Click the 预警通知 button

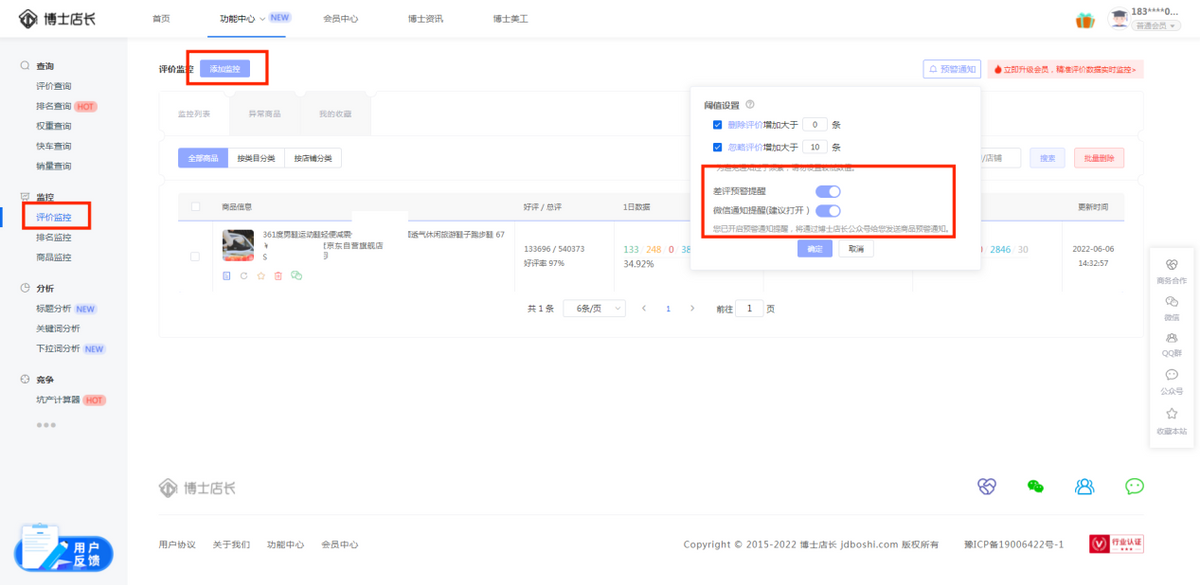click(x=951, y=69)
